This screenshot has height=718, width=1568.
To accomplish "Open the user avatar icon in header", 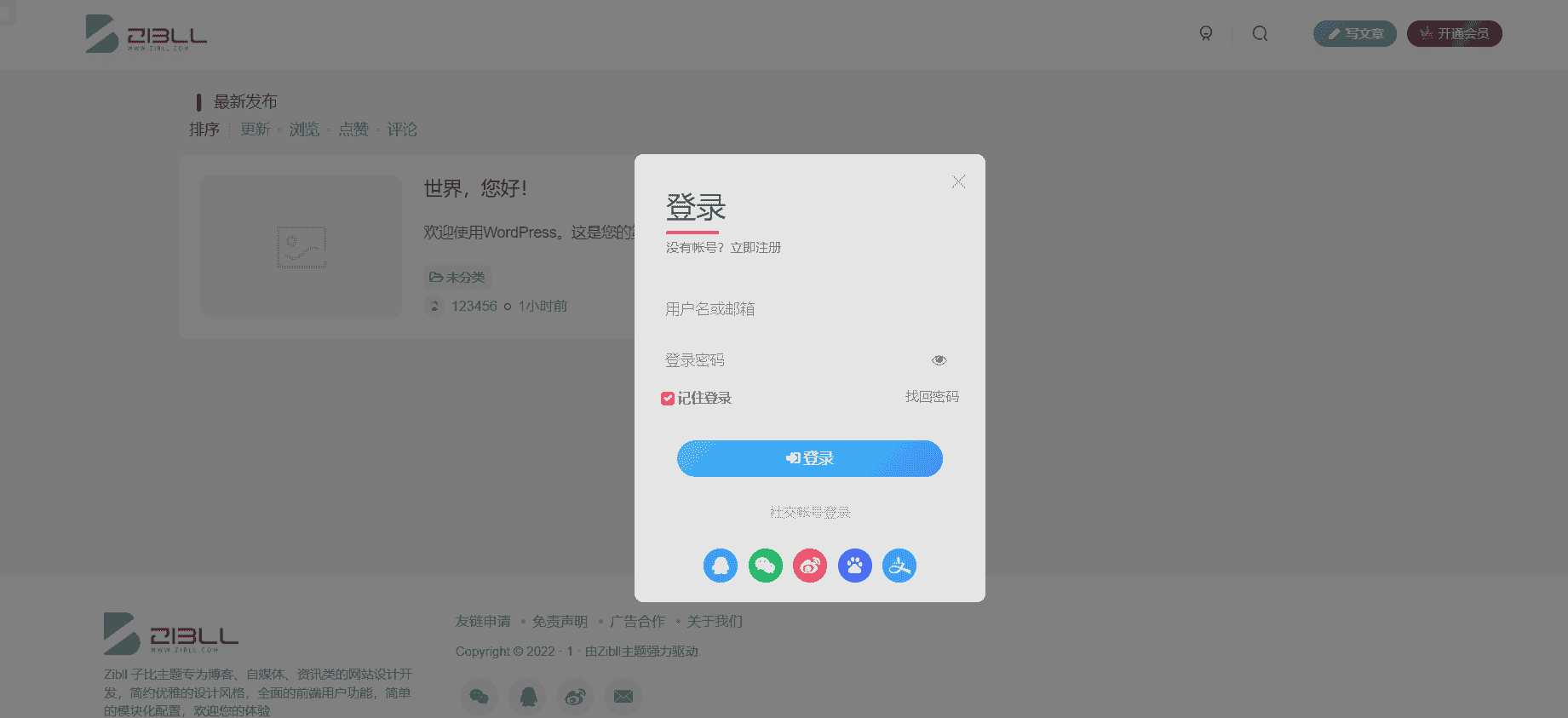I will coord(1206,33).
